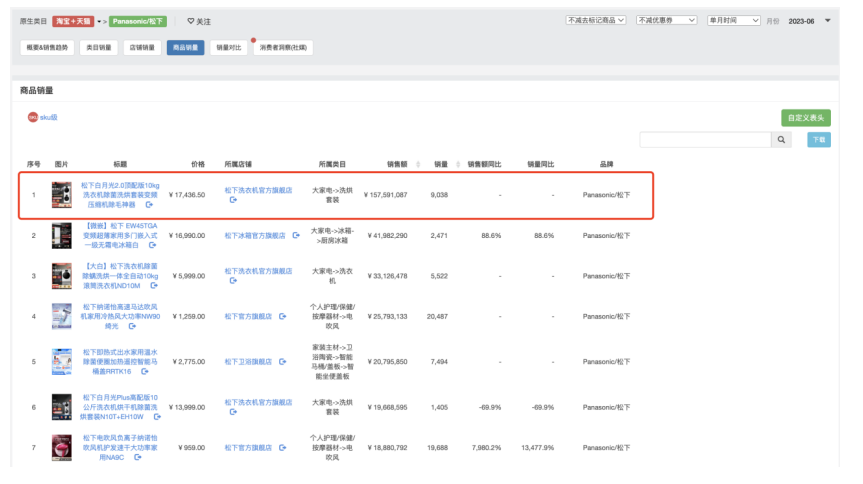
Task: Open external link icon after EW45TGA fridge title
Action: pyautogui.click(x=152, y=245)
